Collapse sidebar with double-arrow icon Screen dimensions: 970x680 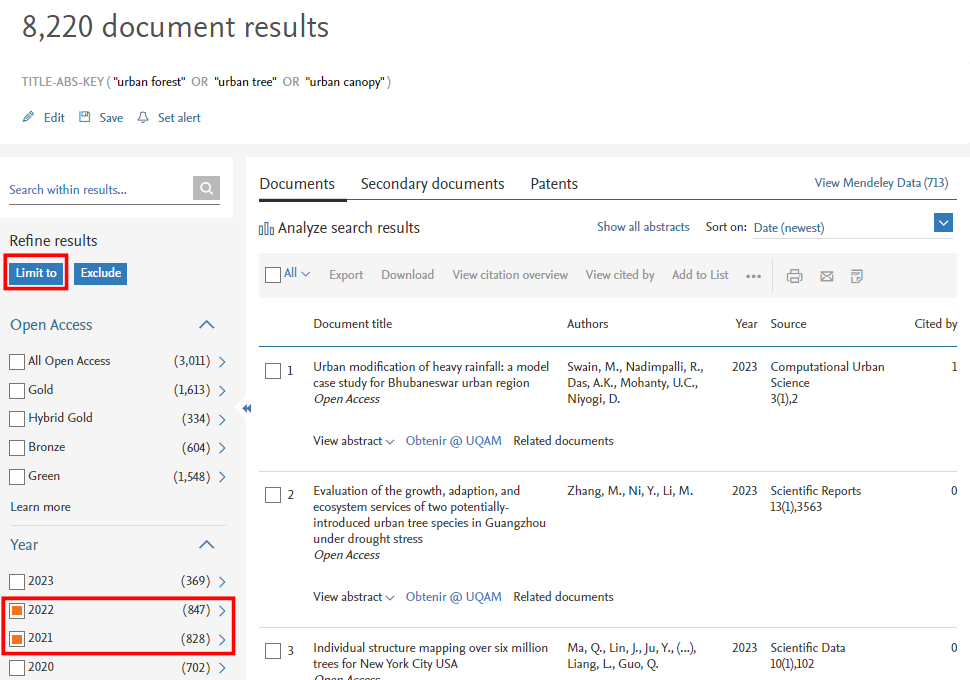point(247,408)
